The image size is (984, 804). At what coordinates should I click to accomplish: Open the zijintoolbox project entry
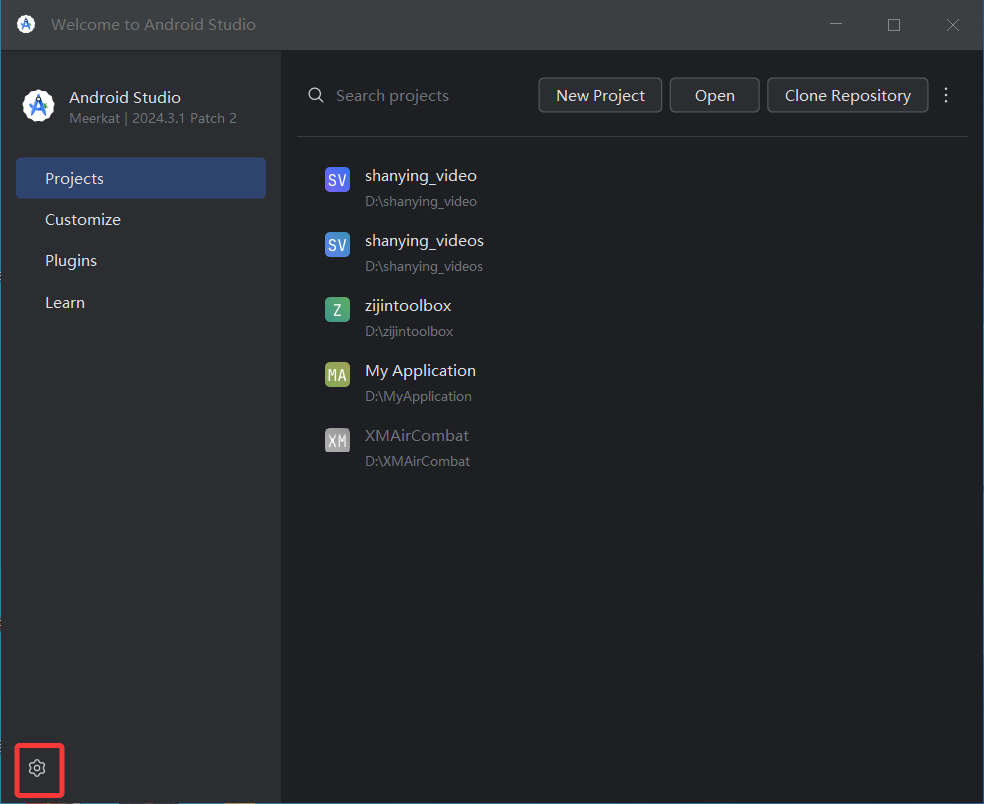[408, 306]
